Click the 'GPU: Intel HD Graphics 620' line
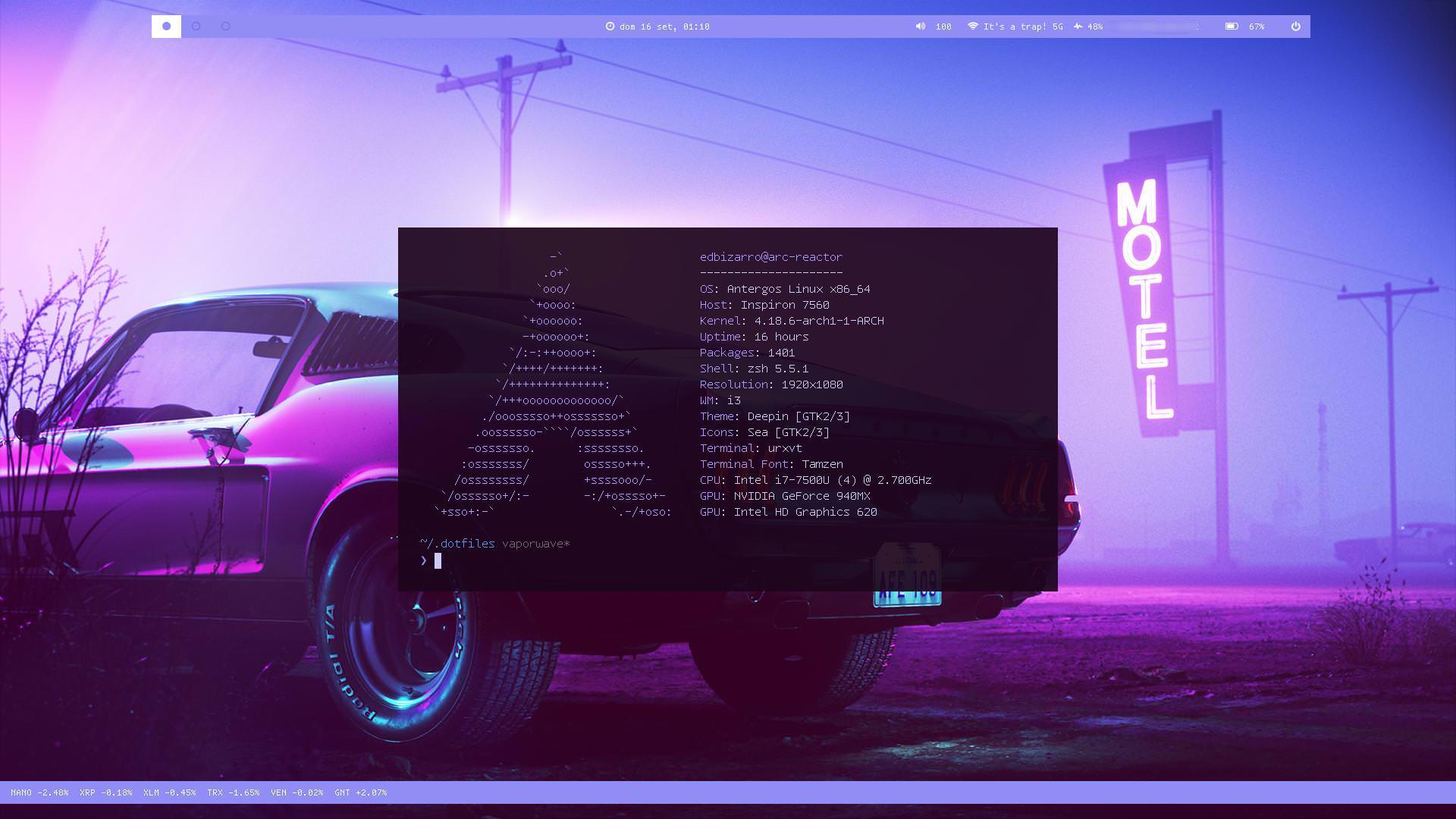The image size is (1456, 819). click(x=788, y=512)
